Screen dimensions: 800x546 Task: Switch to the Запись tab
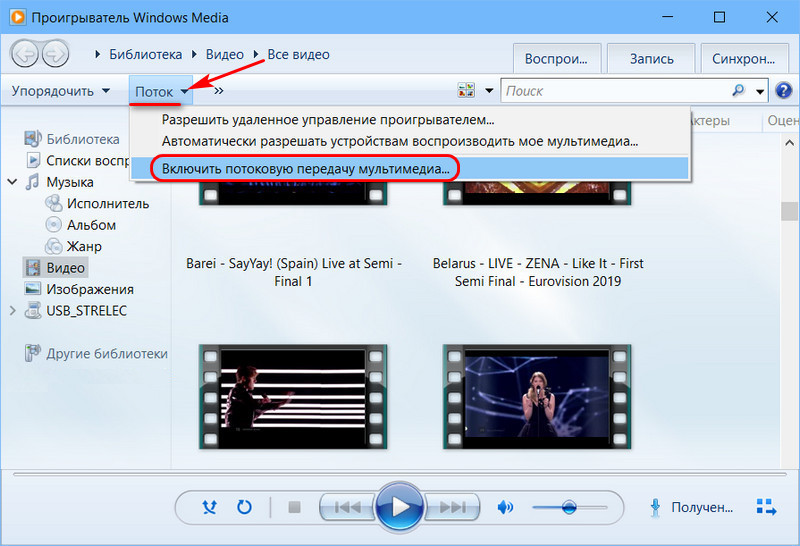point(651,59)
